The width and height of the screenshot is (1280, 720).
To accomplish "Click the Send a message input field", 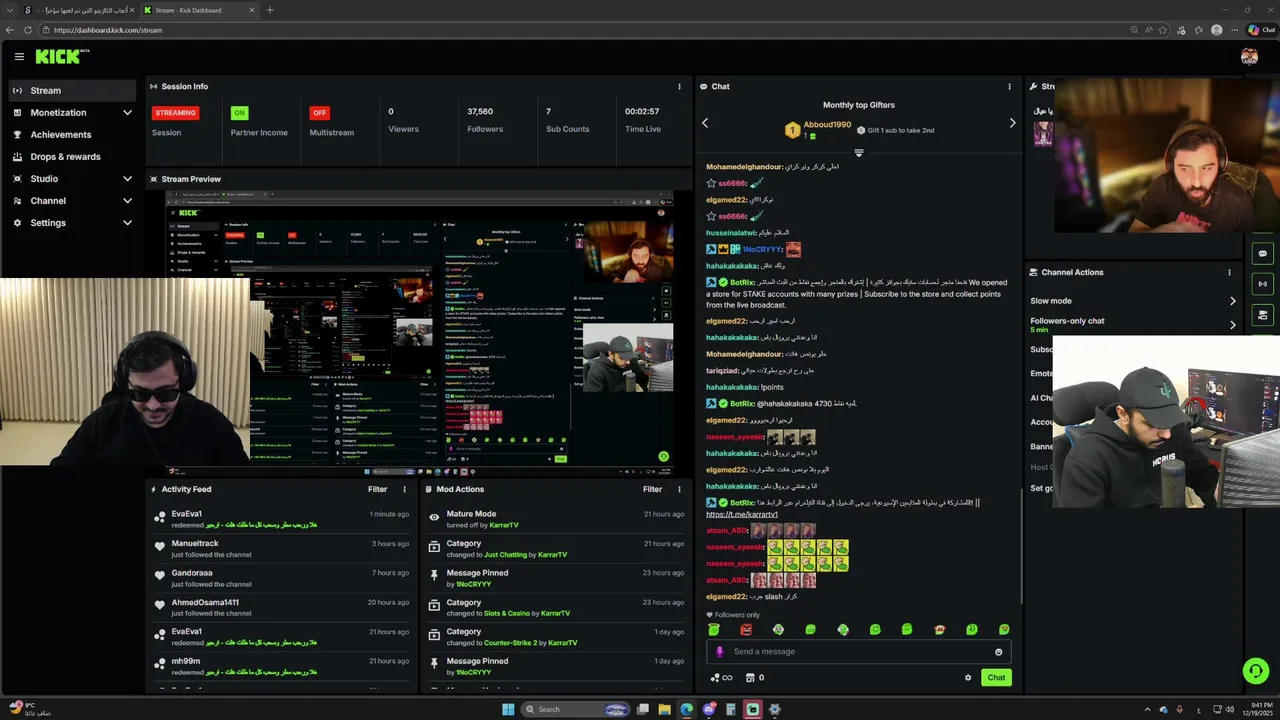I will coord(858,652).
